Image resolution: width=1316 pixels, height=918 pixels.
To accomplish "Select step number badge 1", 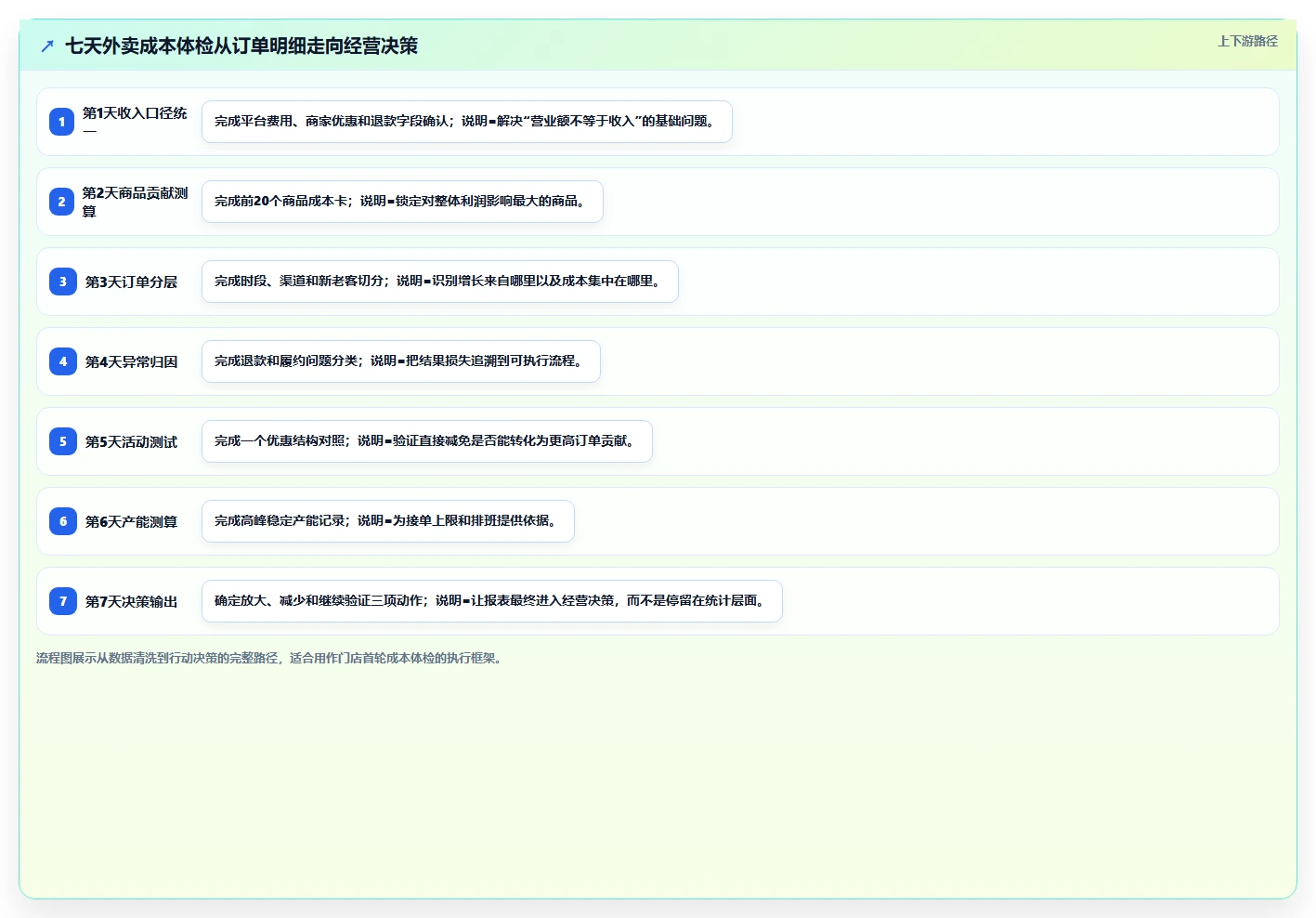I will pos(62,122).
